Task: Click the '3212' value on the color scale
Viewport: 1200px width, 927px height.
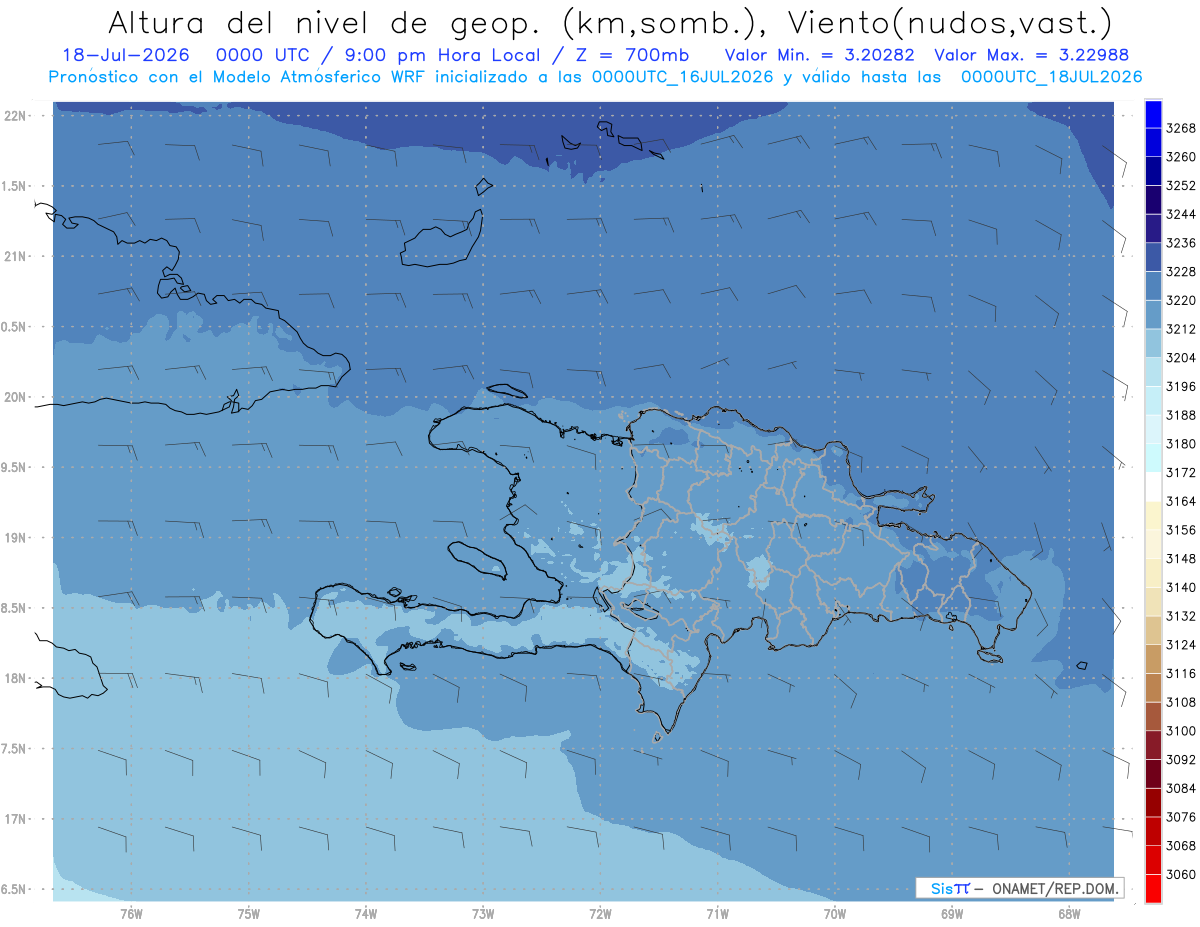Action: pyautogui.click(x=1180, y=329)
